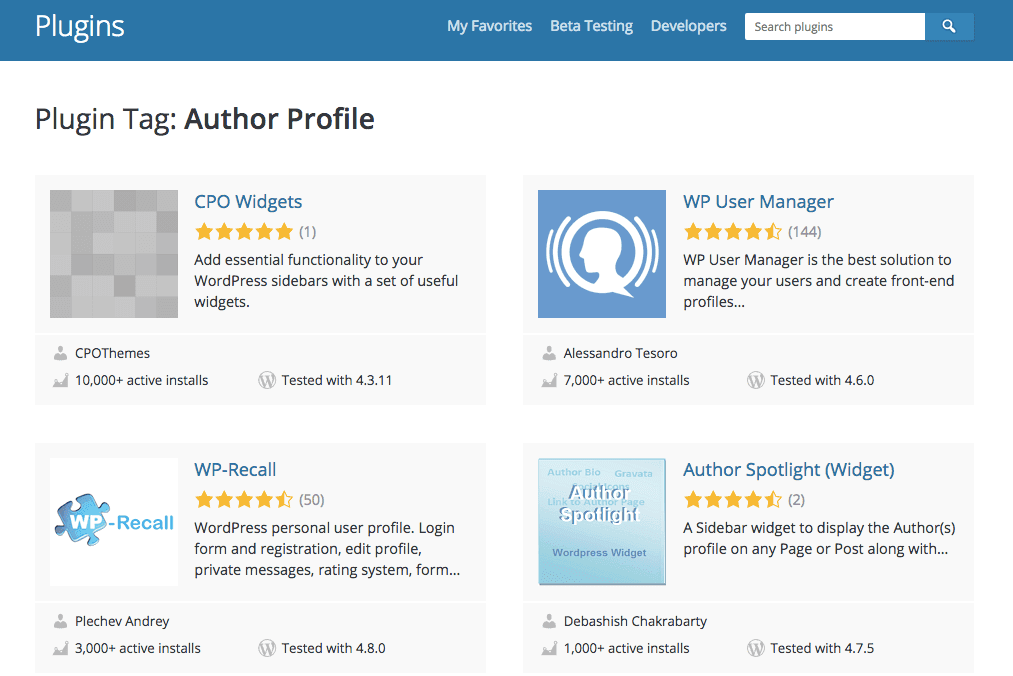1013x676 pixels.
Task: Open the My Favorites menu item
Action: point(489,26)
